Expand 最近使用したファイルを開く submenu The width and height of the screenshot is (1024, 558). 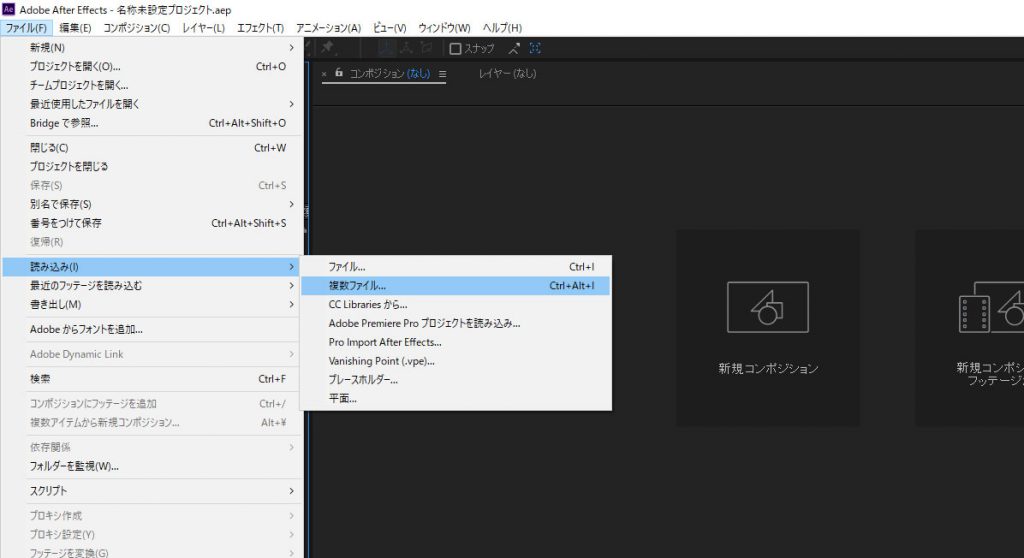151,104
